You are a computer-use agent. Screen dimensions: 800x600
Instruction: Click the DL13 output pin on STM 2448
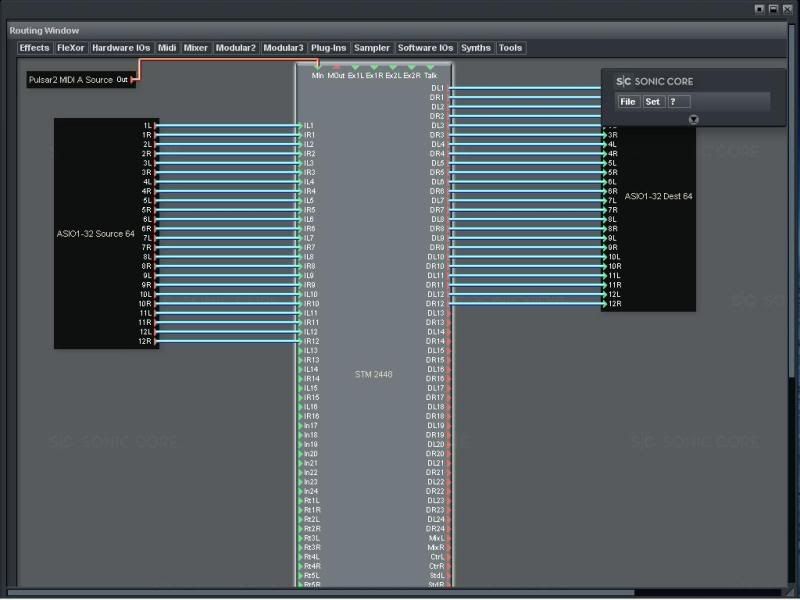click(448, 313)
